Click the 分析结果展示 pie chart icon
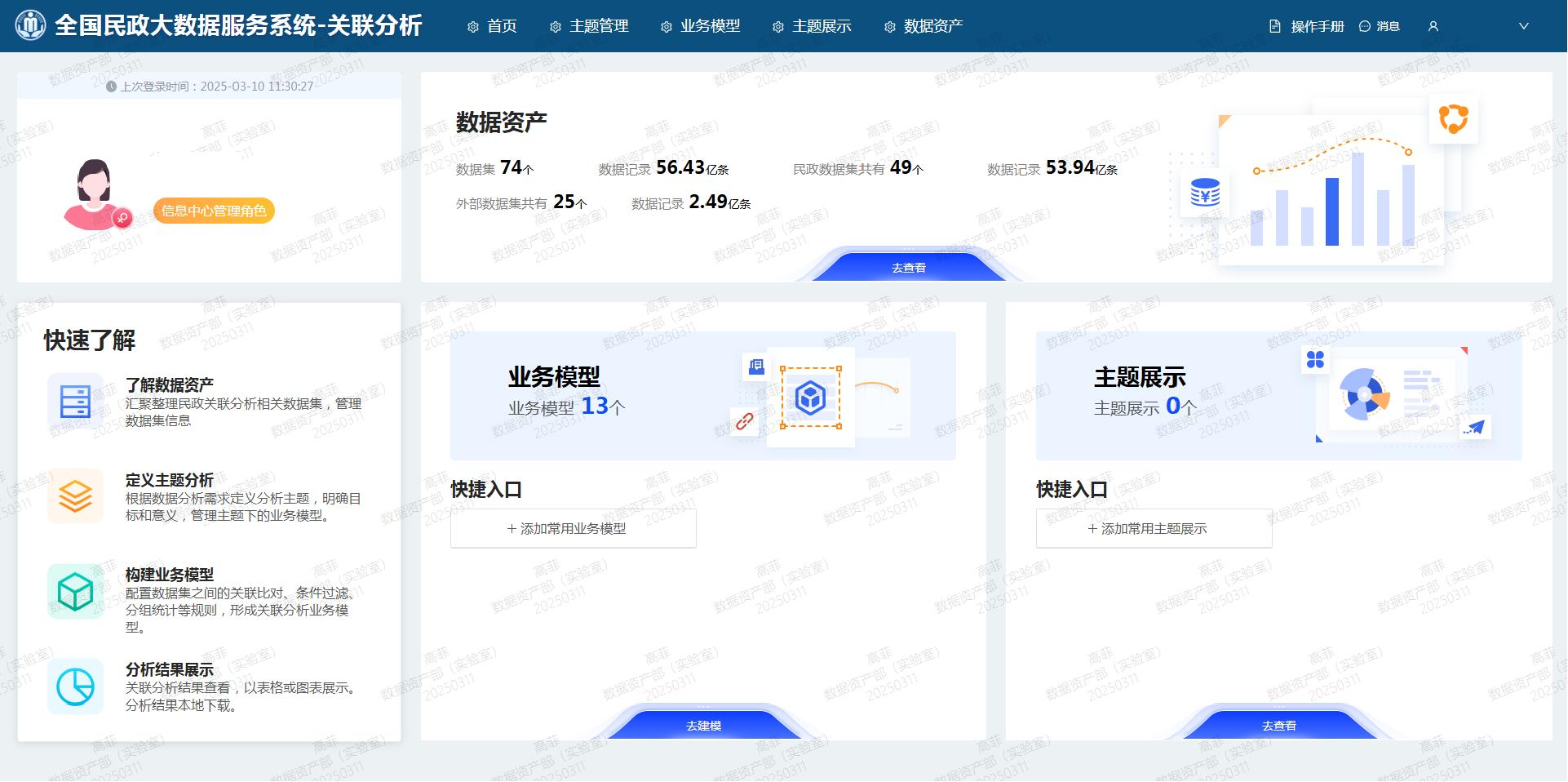Image resolution: width=1568 pixels, height=782 pixels. pyautogui.click(x=75, y=686)
